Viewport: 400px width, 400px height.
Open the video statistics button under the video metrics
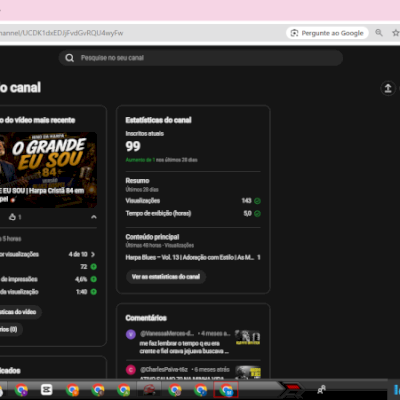[18, 312]
